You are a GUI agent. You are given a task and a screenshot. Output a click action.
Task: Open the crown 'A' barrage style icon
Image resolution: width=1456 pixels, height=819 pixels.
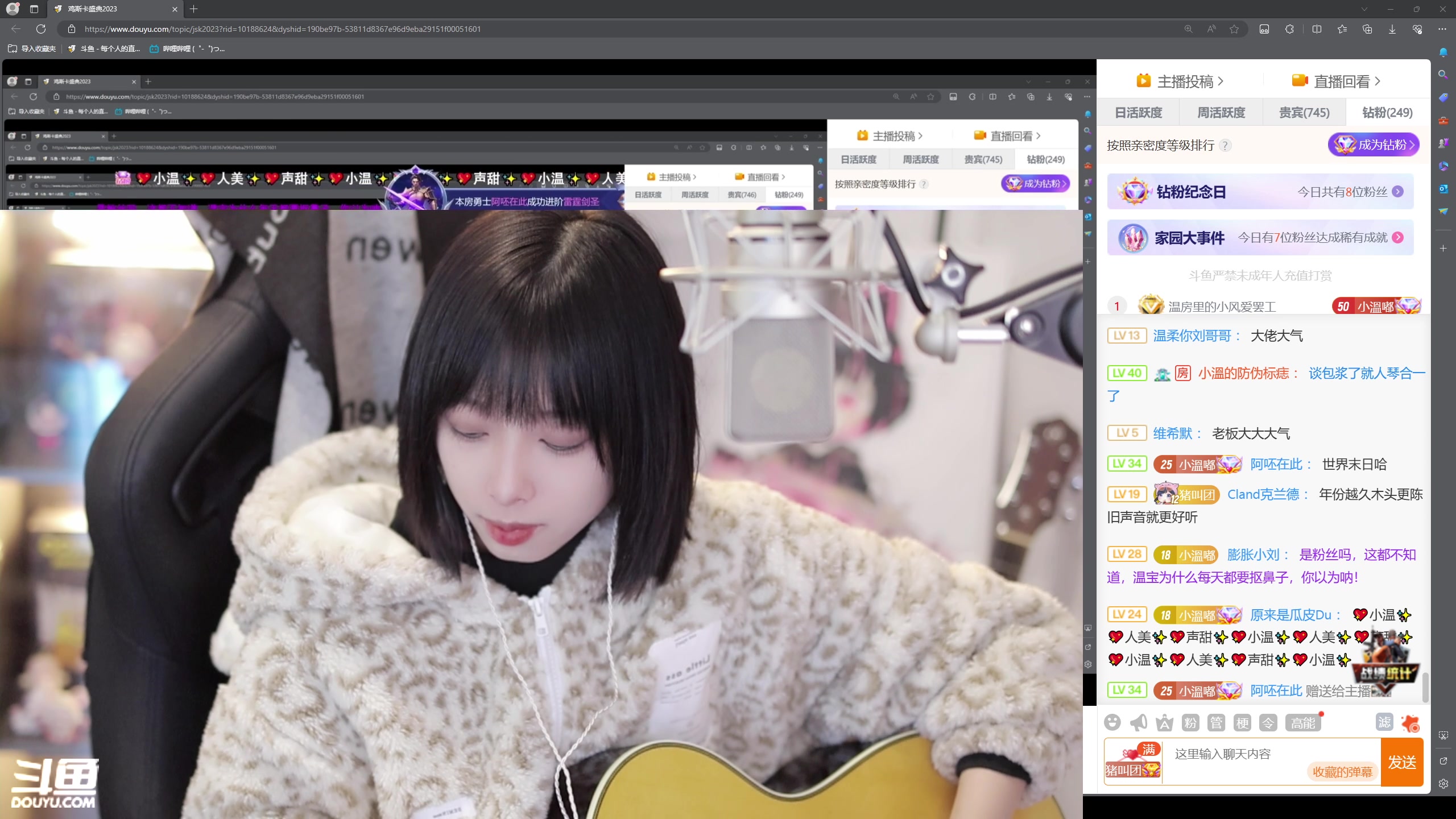pyautogui.click(x=1164, y=722)
